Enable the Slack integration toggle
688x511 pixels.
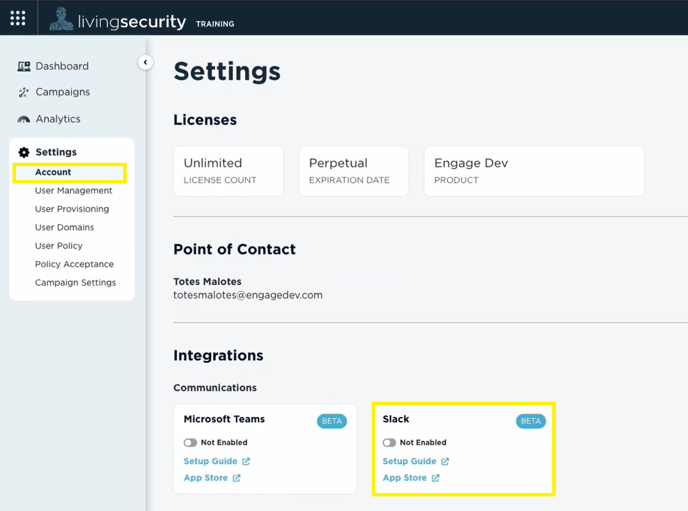(389, 443)
